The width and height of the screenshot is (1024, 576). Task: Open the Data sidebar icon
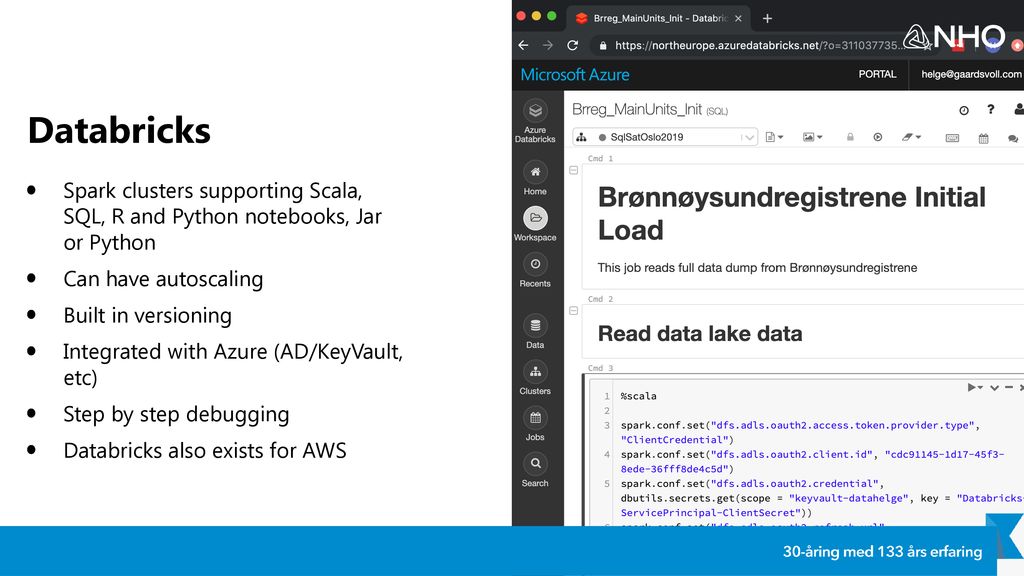coord(535,325)
